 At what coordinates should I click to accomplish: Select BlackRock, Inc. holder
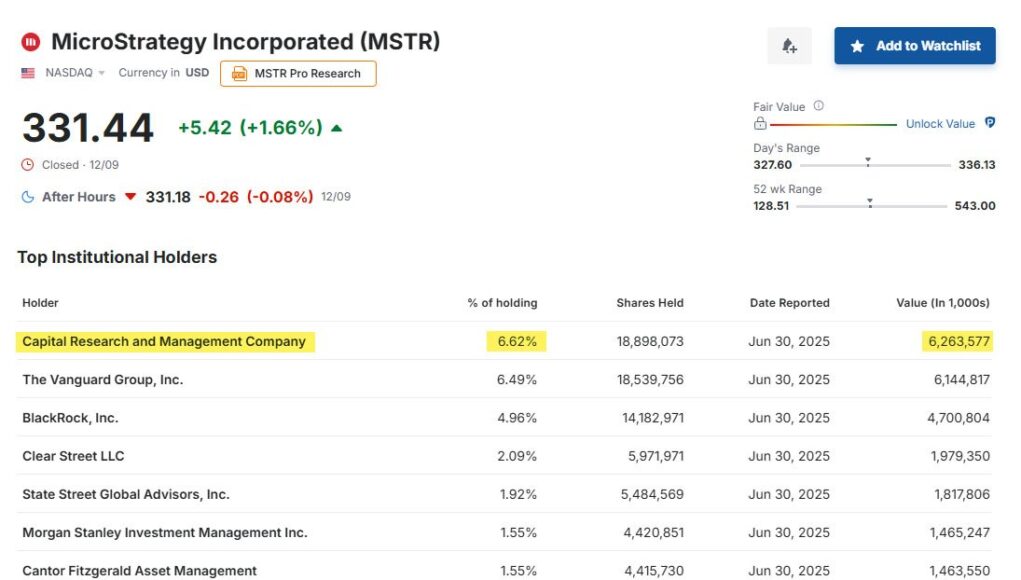(x=70, y=418)
